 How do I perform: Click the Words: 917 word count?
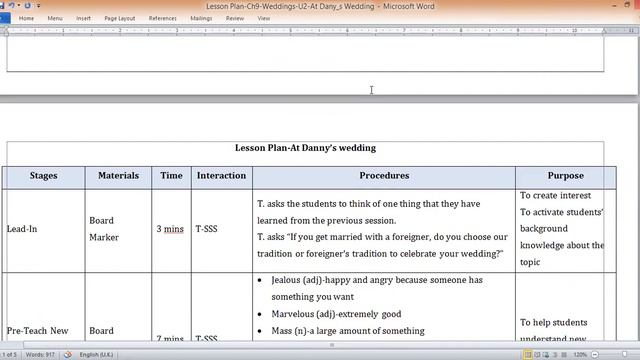(40, 355)
